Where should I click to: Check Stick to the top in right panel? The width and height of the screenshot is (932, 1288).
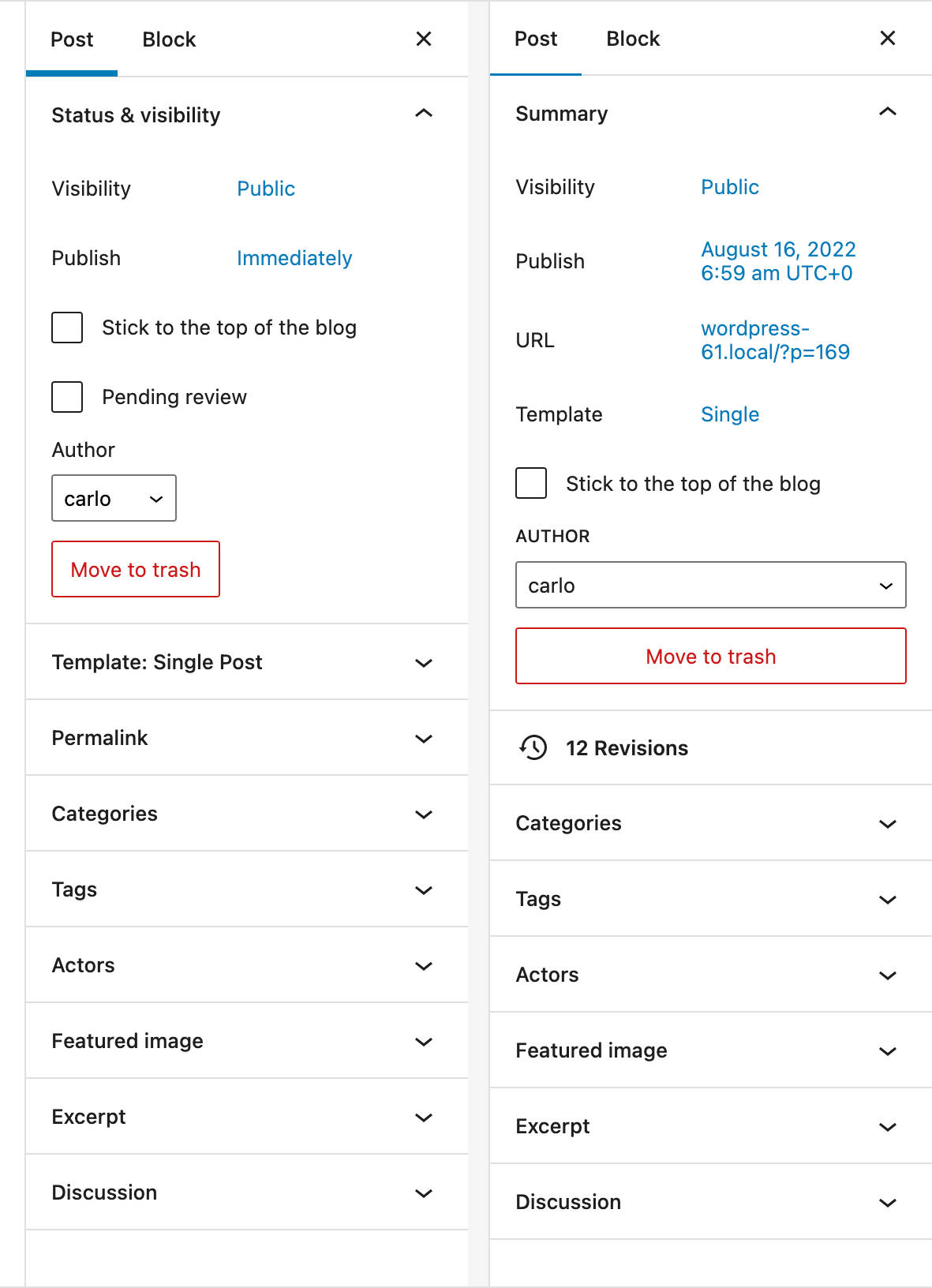click(x=530, y=483)
